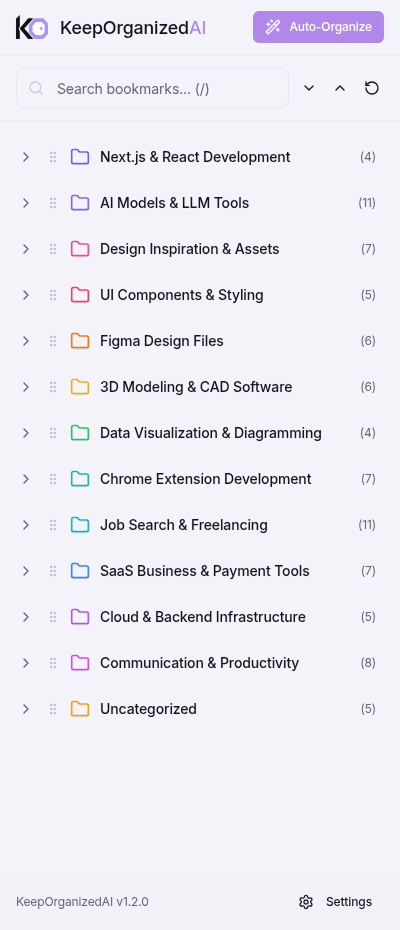Click the green folder icon for Data Visualization & Diagramming
Screen dimensions: 400x930
point(80,433)
